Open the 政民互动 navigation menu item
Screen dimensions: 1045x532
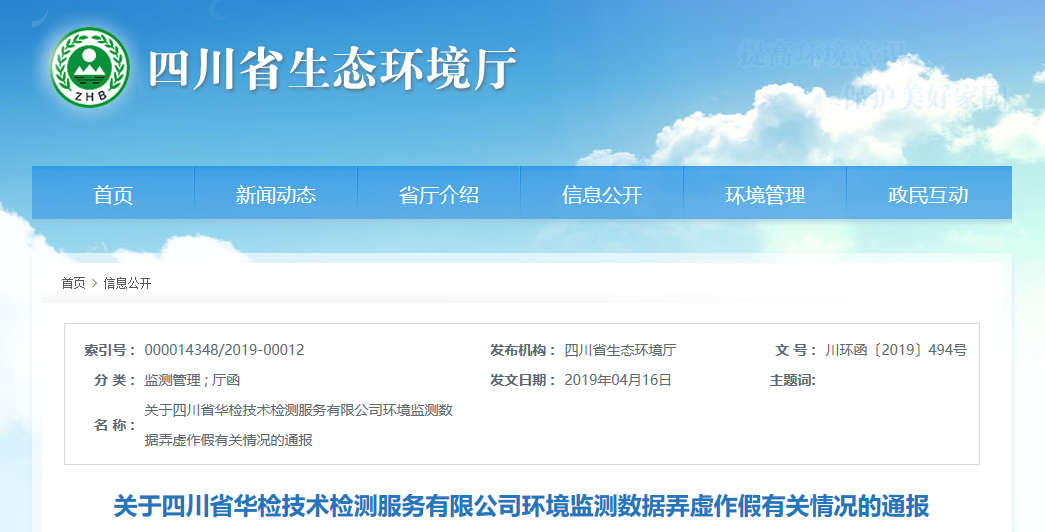point(928,195)
